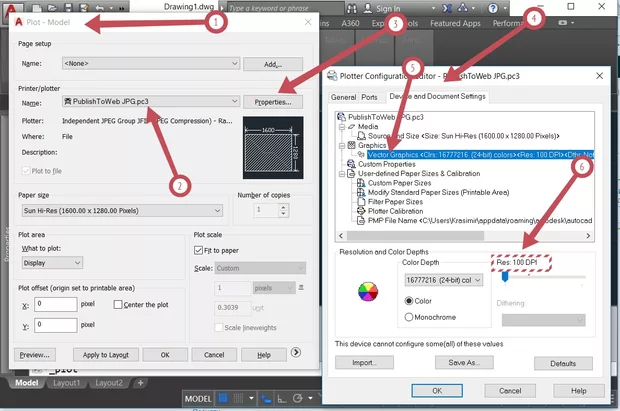The image size is (620, 411).
Task: Click the Custom Properties tree icon
Action: (x=351, y=164)
